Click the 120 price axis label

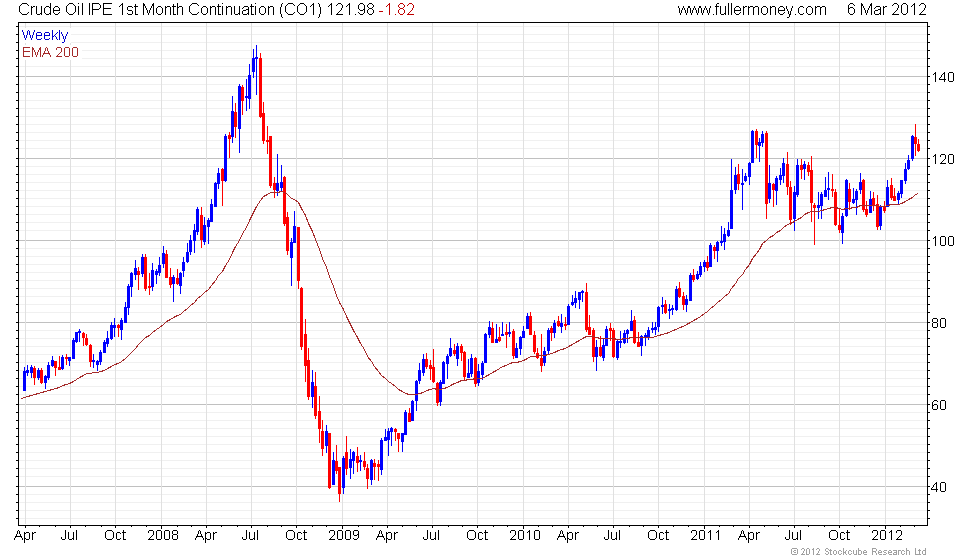click(942, 159)
